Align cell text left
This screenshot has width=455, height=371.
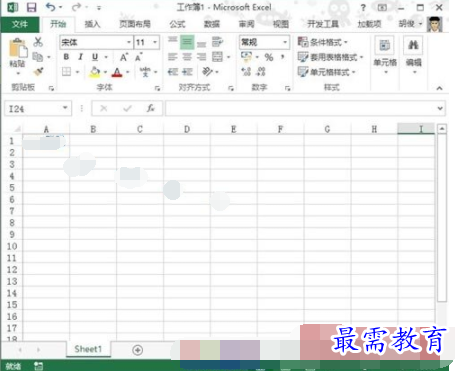172,57
